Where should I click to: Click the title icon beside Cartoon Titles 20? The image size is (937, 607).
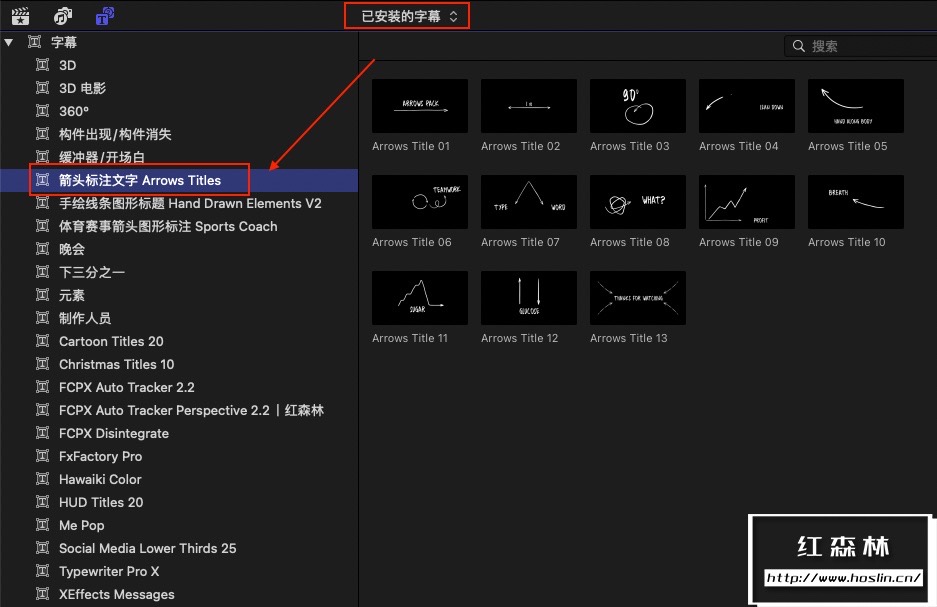[x=42, y=341]
